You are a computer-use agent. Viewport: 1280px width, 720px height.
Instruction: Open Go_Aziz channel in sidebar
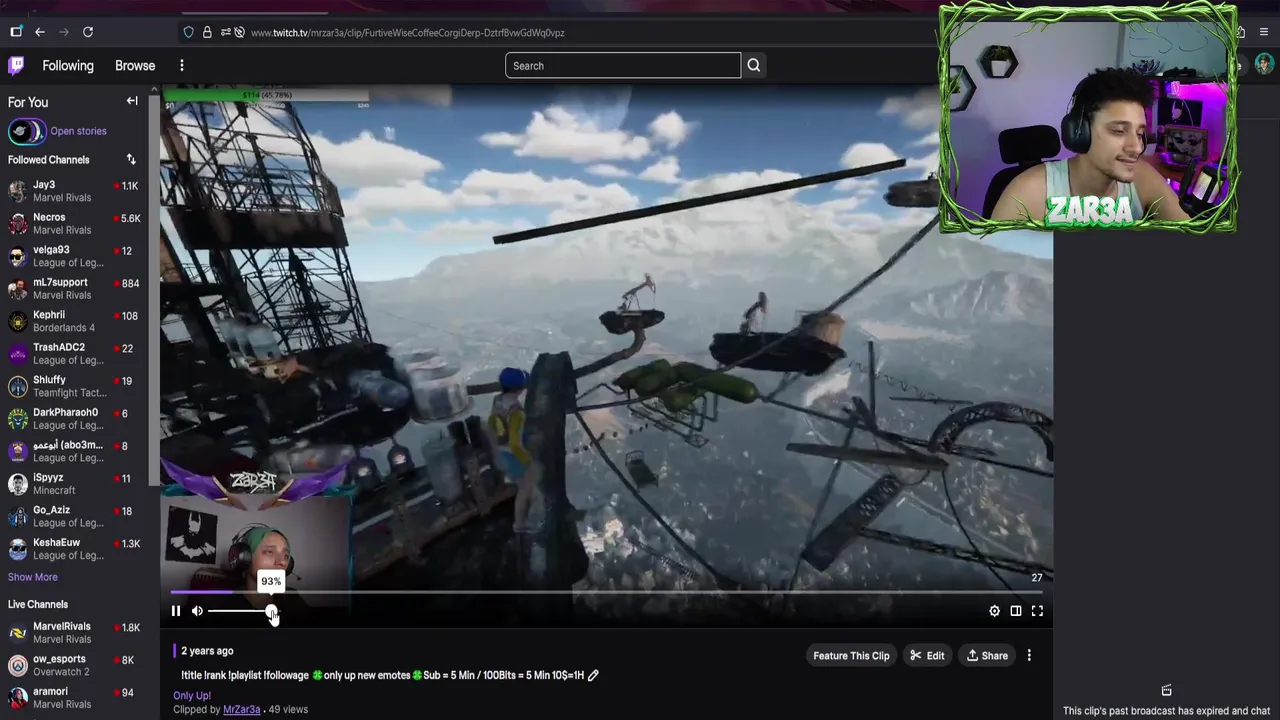click(x=74, y=516)
